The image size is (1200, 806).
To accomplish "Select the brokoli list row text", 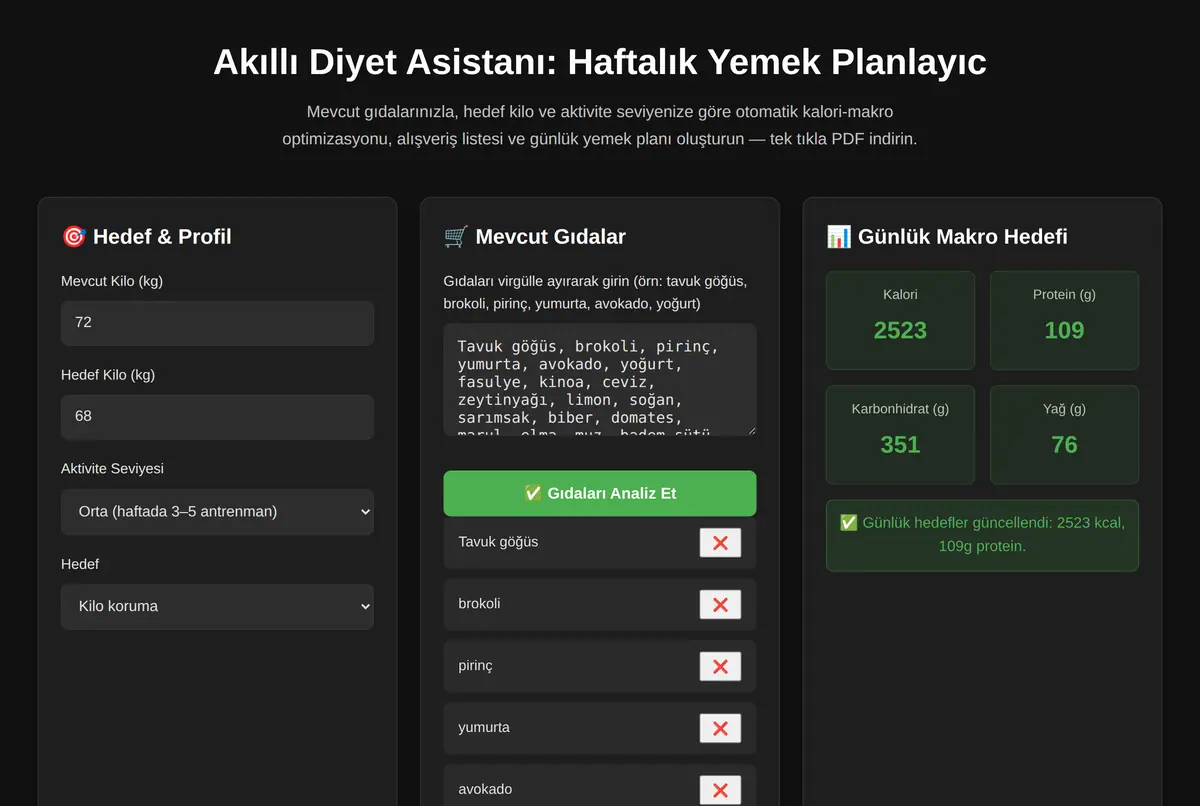I will point(479,604).
